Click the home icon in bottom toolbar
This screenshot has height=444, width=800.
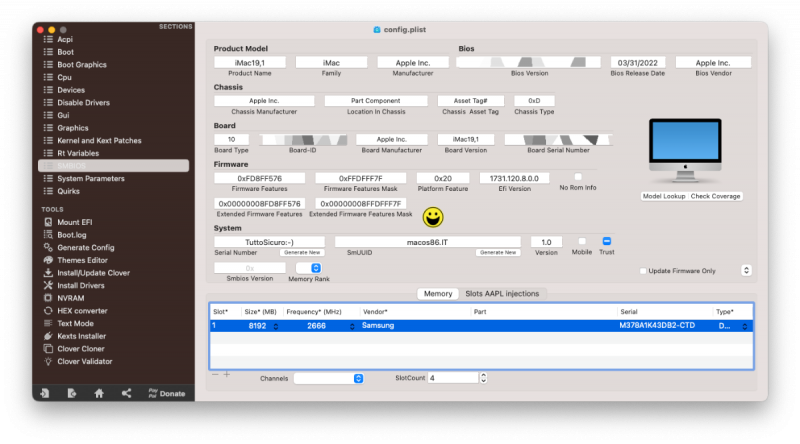click(x=99, y=393)
